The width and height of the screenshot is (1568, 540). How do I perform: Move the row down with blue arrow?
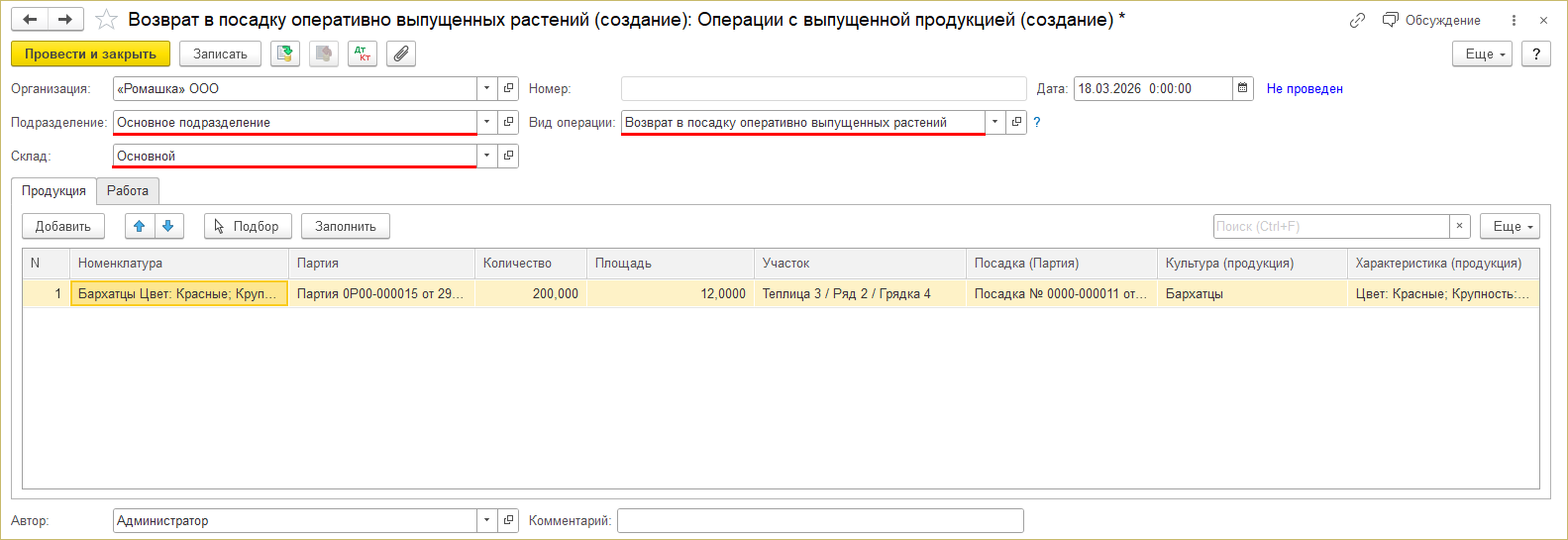168,226
